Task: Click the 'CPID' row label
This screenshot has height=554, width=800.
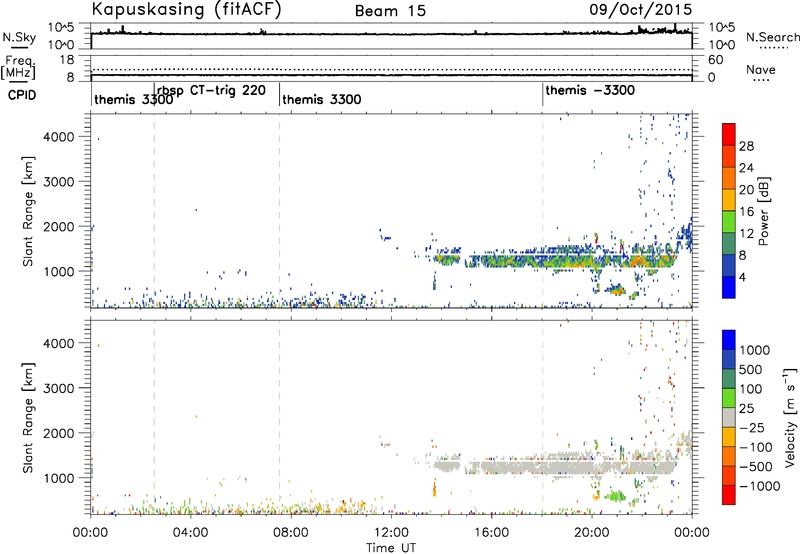Action: click(22, 95)
